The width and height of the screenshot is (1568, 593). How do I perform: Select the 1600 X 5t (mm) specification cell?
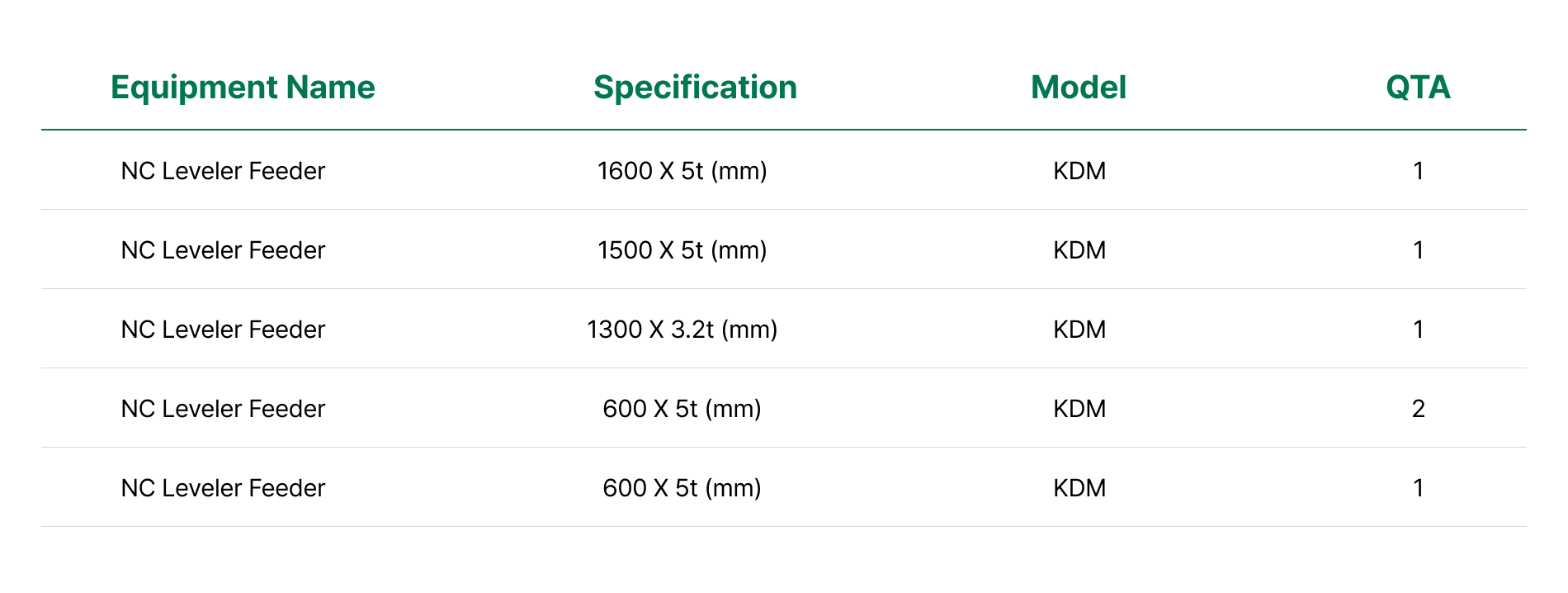click(682, 171)
